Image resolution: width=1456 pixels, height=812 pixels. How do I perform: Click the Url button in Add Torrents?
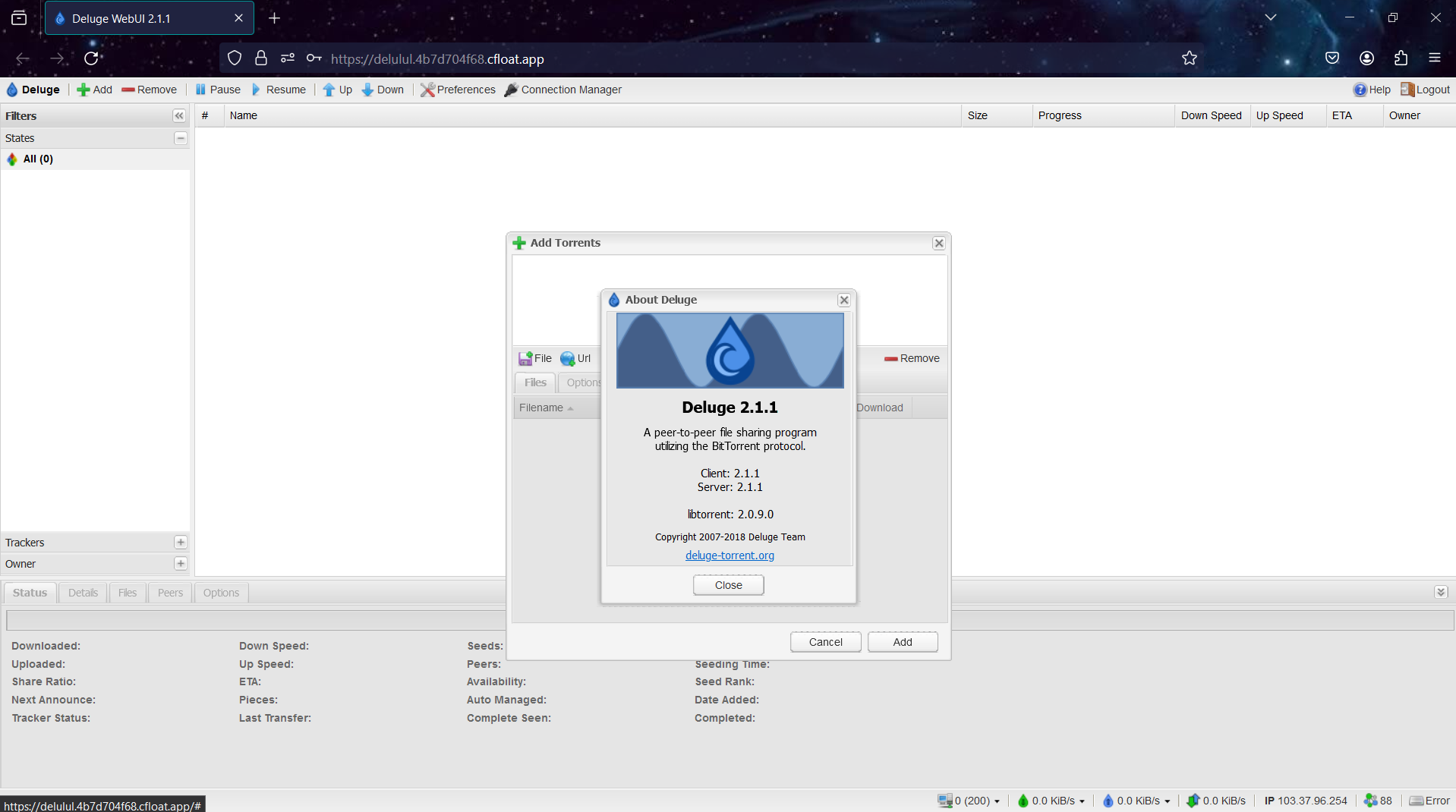point(575,358)
